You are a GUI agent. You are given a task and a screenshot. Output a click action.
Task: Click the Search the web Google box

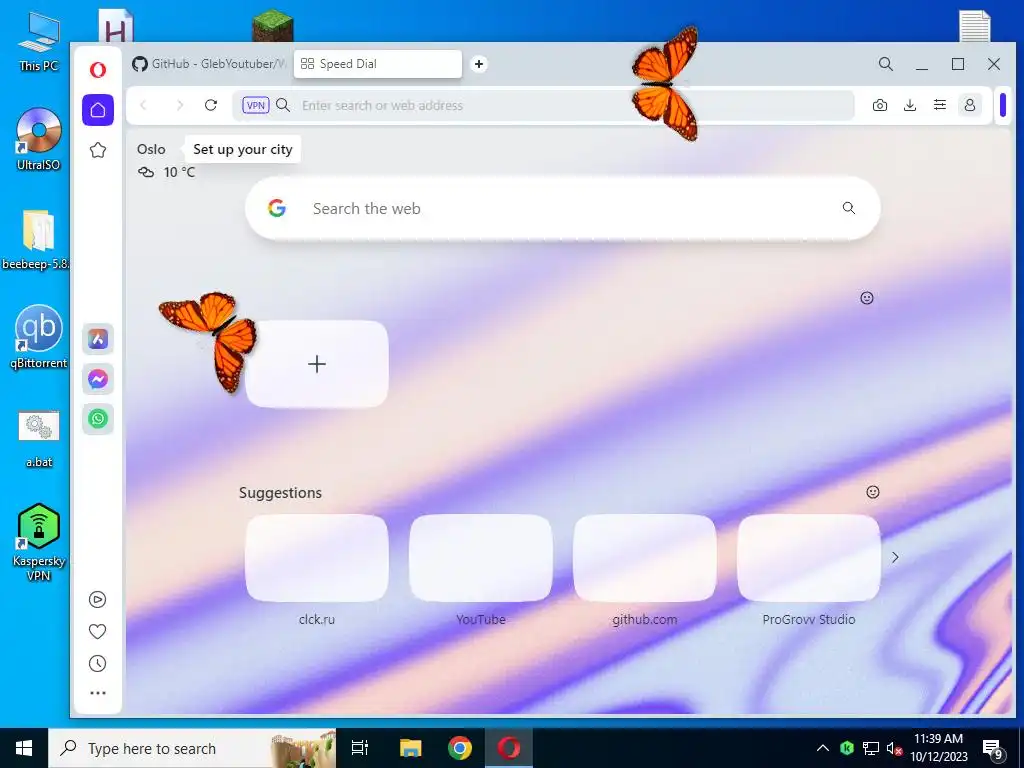click(x=562, y=208)
